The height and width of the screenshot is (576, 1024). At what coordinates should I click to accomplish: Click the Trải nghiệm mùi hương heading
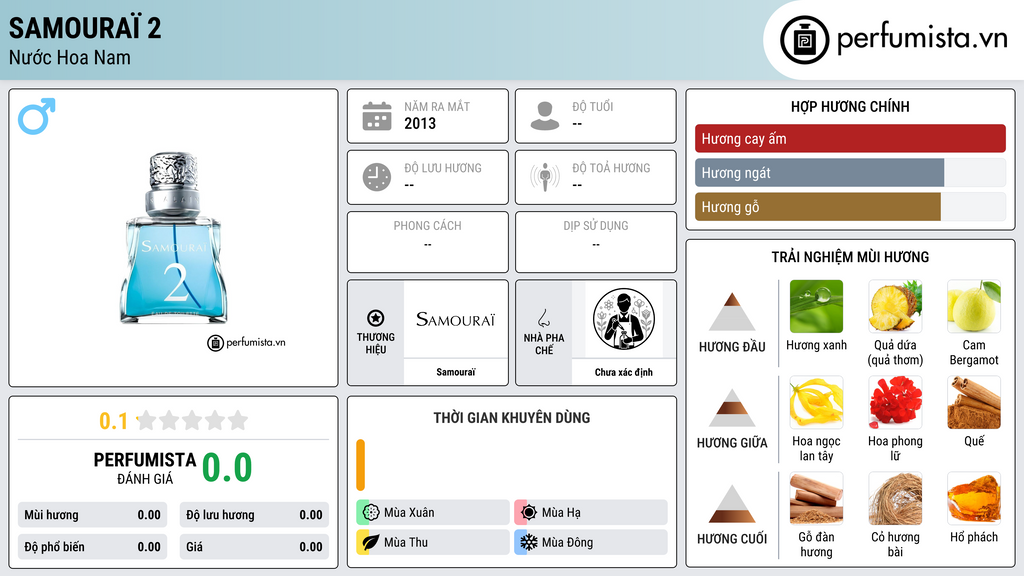tap(850, 257)
